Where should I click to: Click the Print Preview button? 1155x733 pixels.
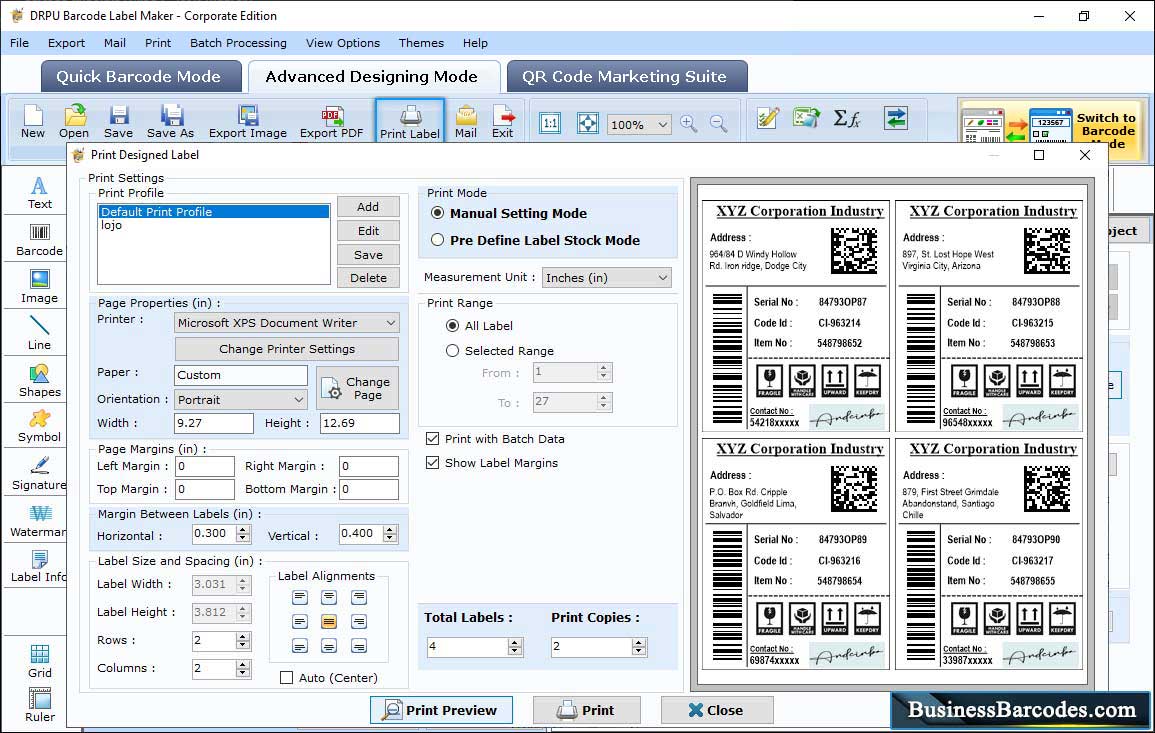point(441,710)
